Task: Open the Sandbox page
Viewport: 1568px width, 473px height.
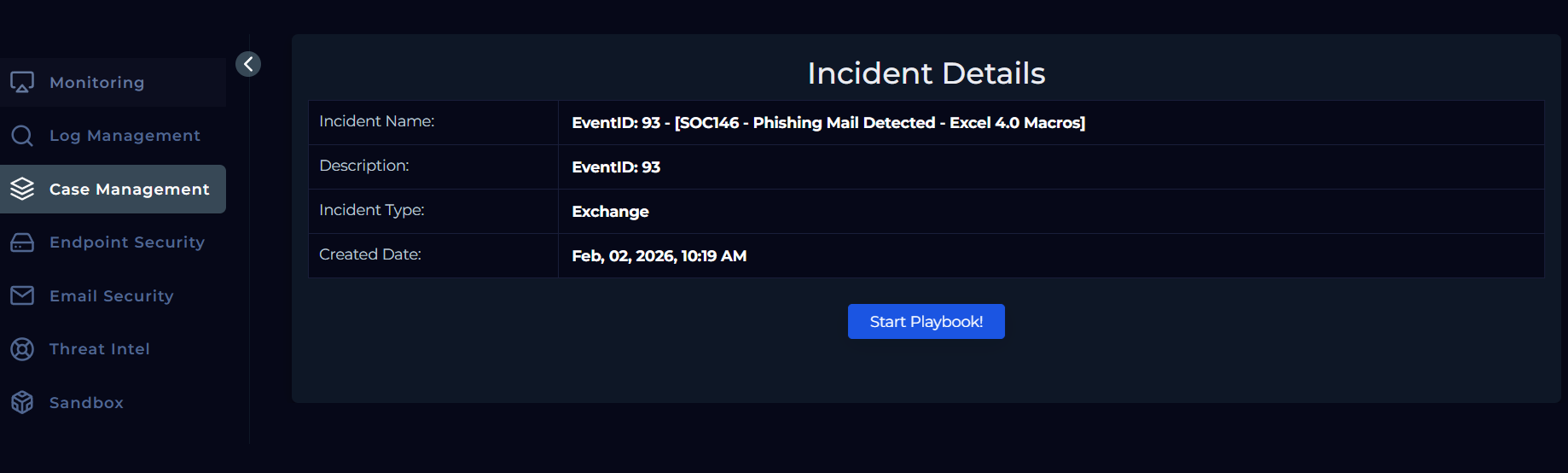Action: 86,403
